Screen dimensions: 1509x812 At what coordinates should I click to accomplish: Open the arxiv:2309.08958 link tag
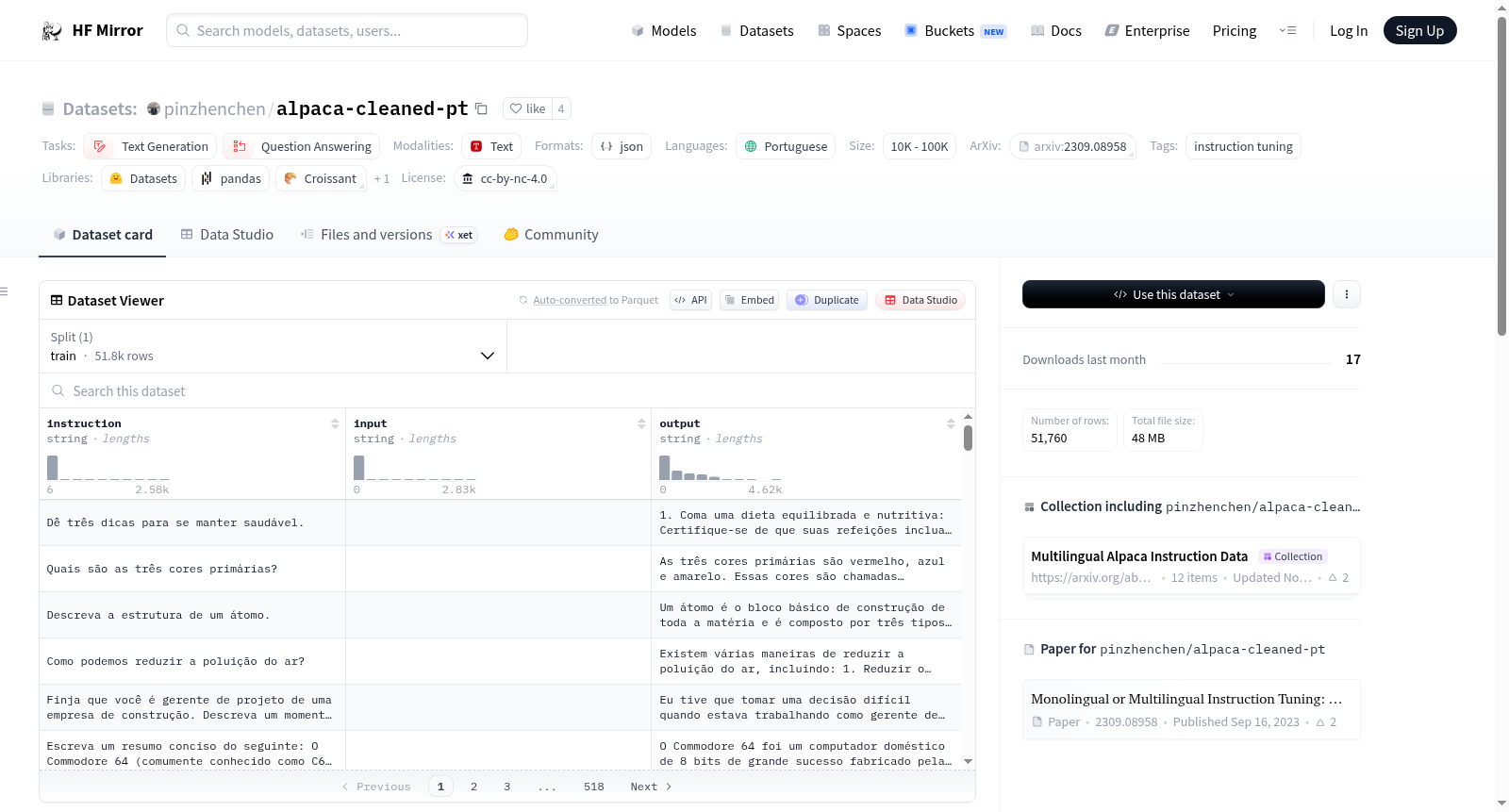[1071, 146]
